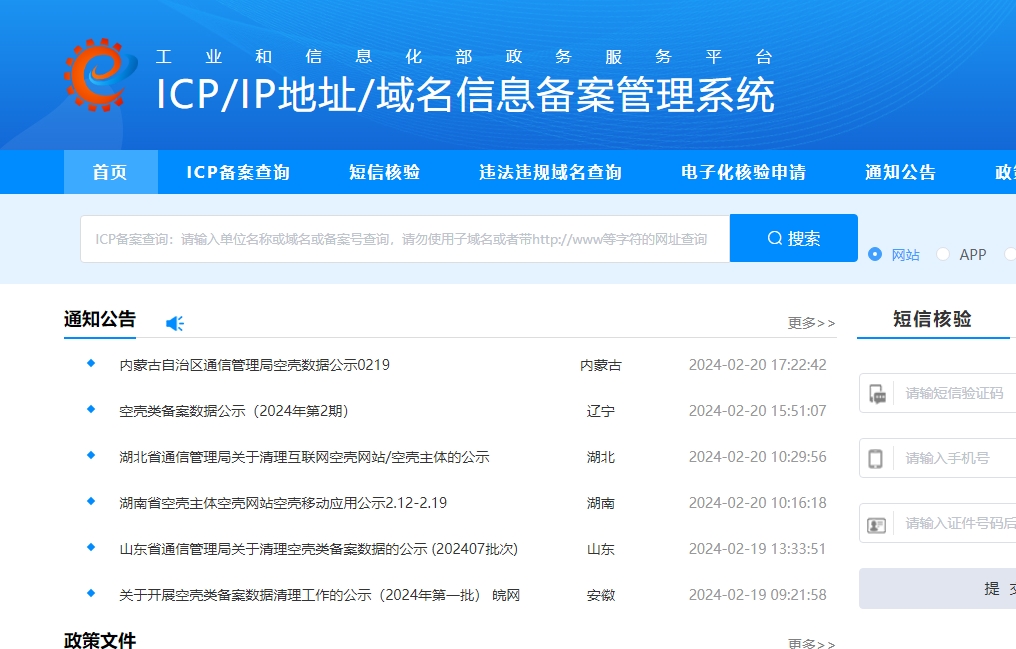
Task: Click the 搜索 search button
Action: [793, 237]
